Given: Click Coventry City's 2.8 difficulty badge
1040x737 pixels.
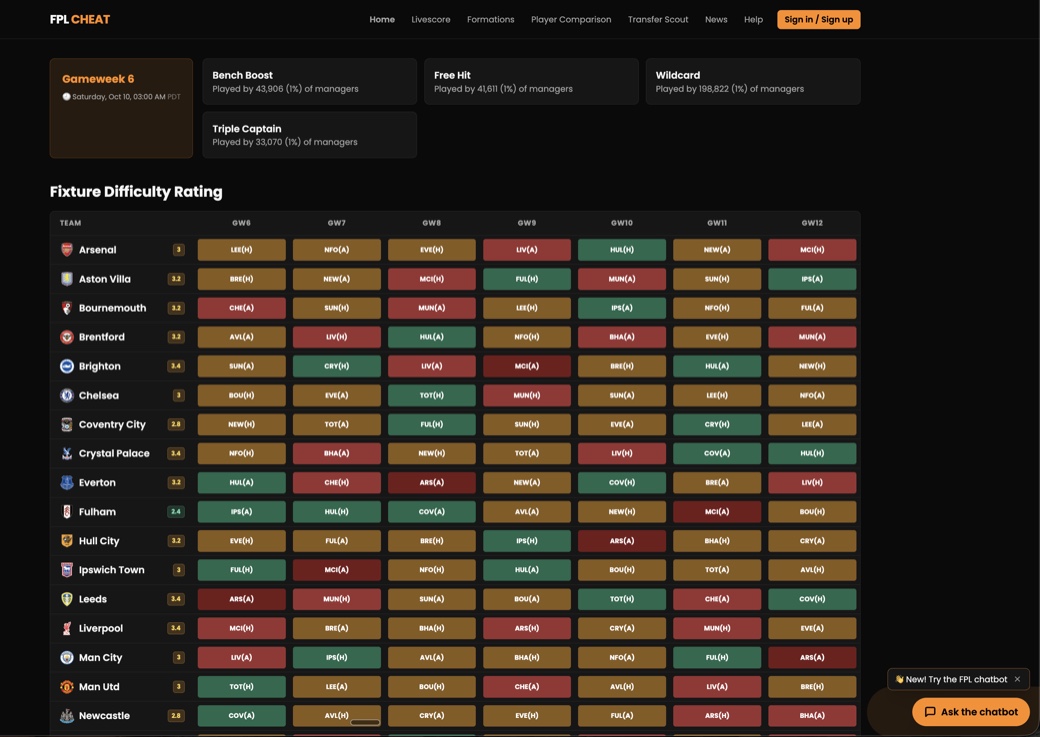Looking at the screenshot, I should point(176,425).
